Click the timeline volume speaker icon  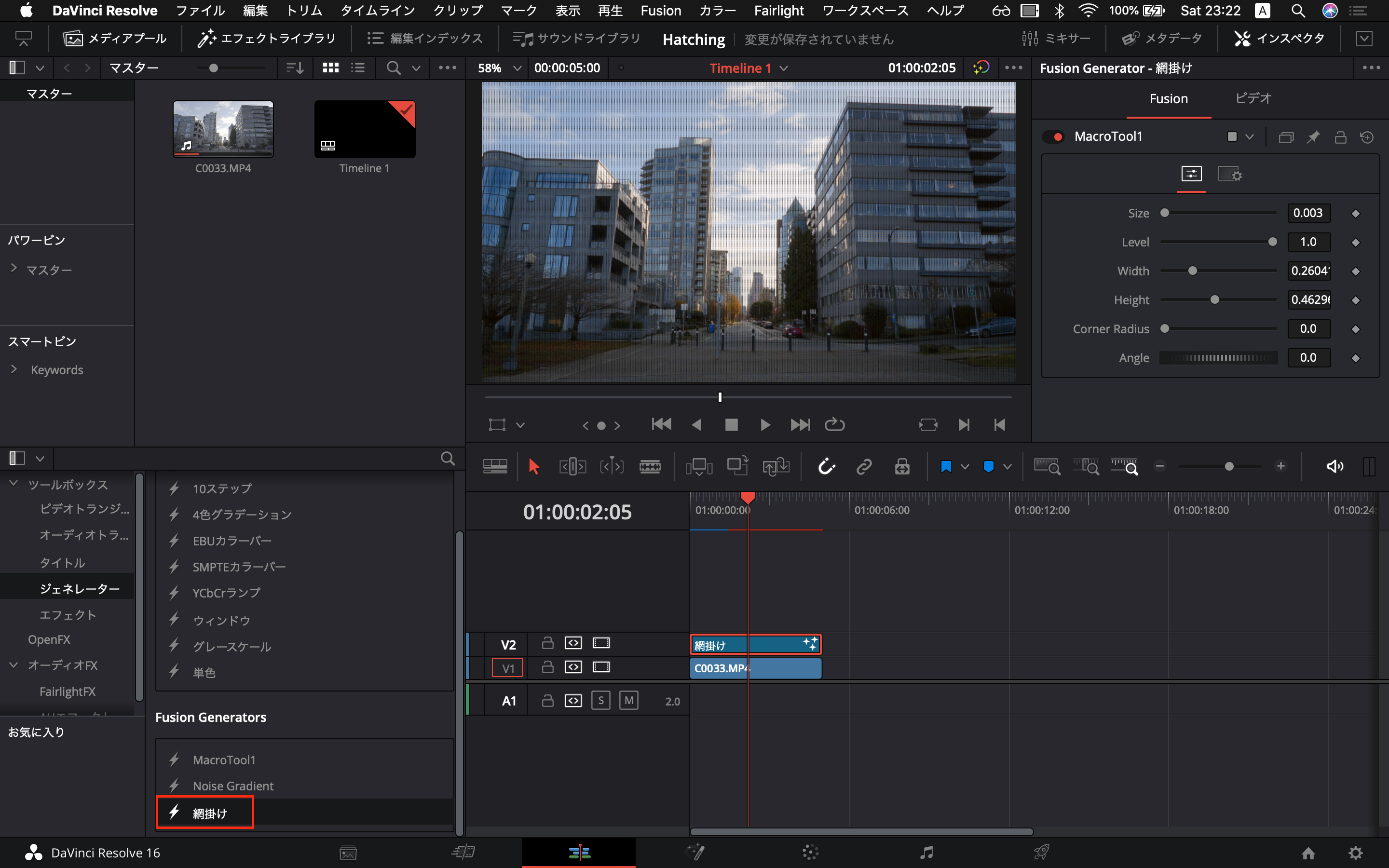(x=1335, y=467)
